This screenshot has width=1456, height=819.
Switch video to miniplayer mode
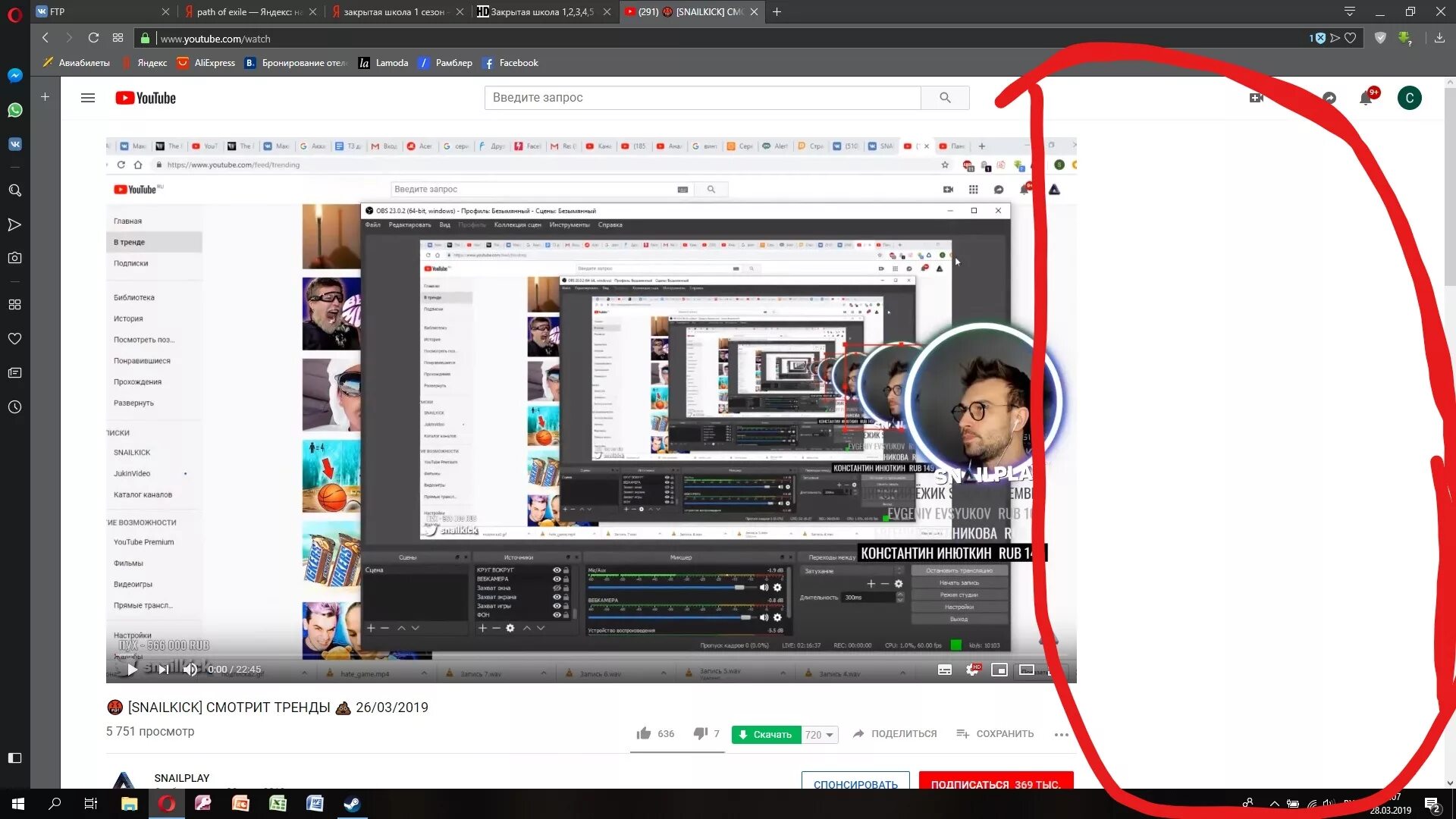[999, 670]
